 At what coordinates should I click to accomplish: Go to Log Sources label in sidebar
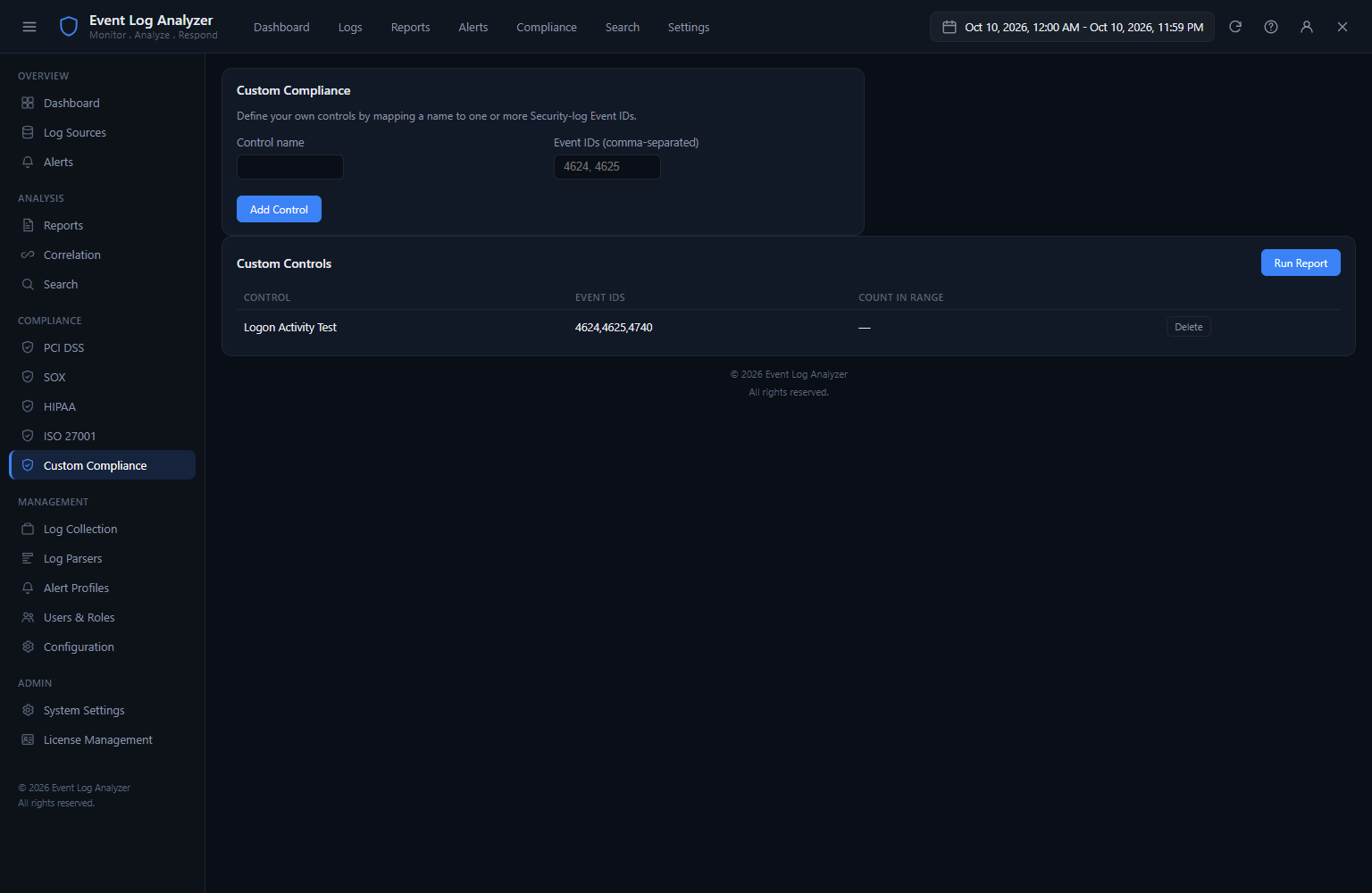coord(75,132)
